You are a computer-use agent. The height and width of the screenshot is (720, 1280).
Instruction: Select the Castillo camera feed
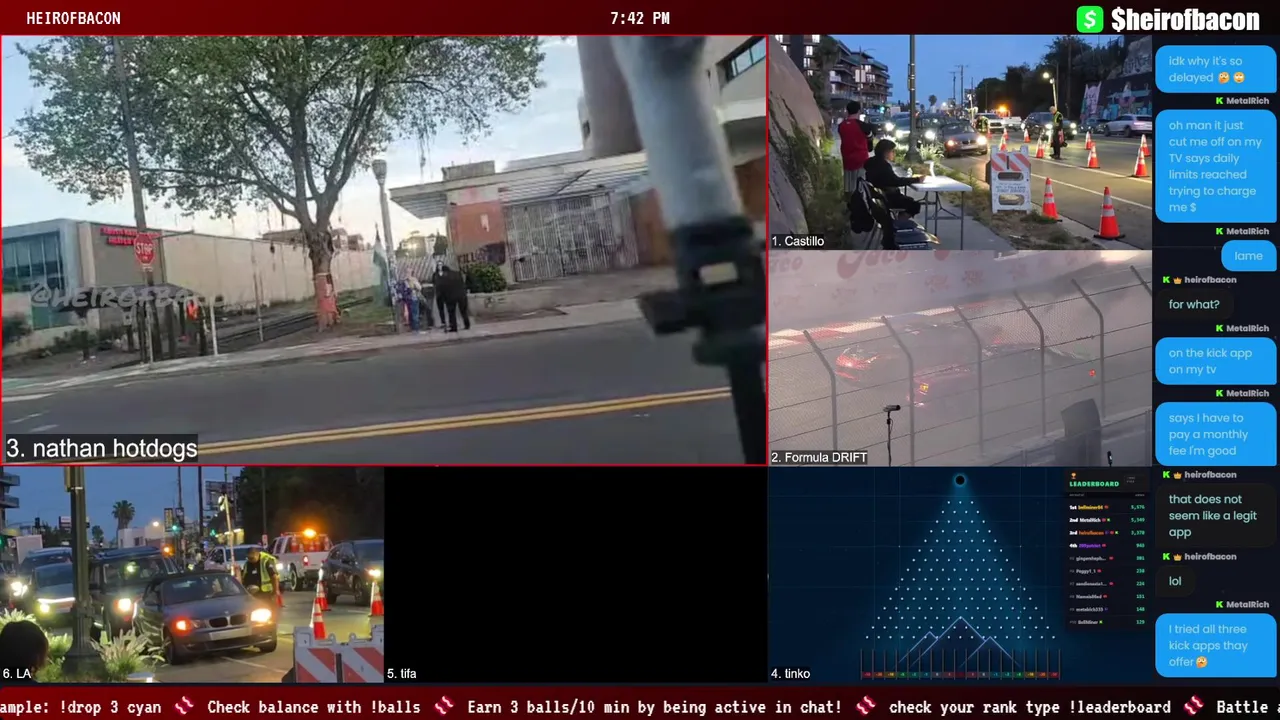(x=960, y=142)
